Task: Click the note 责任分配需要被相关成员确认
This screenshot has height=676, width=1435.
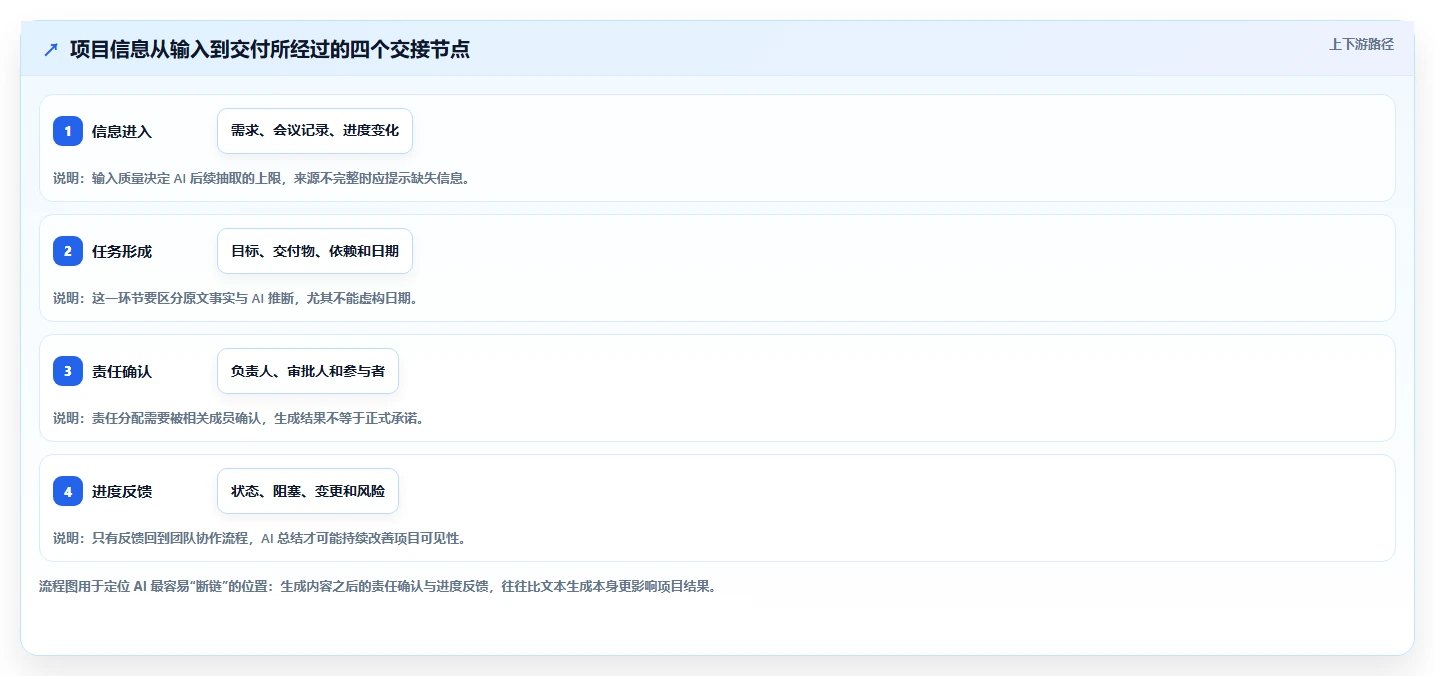Action: pos(239,418)
